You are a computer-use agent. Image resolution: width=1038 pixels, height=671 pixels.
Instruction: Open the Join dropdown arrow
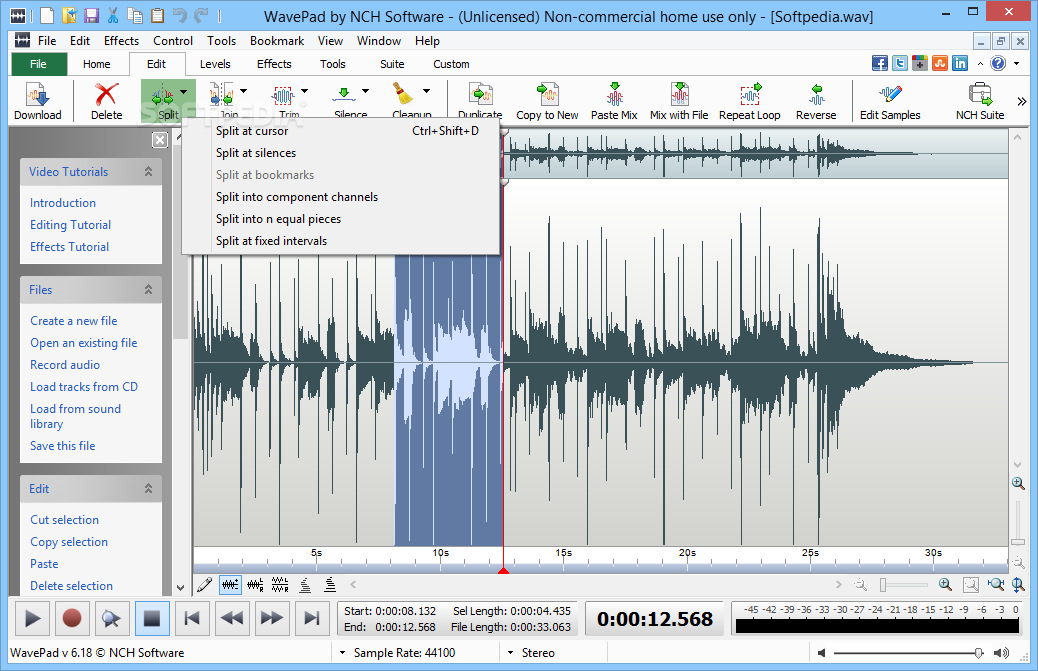(244, 91)
